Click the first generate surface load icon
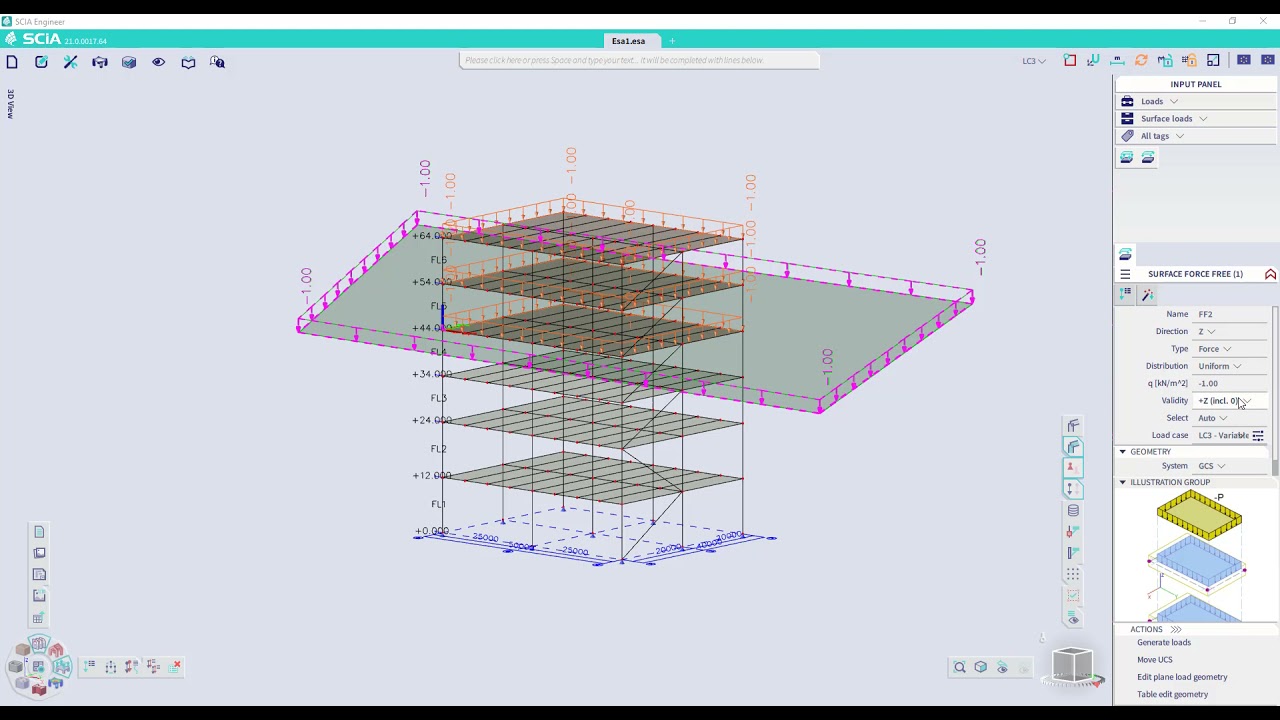The width and height of the screenshot is (1280, 720). (1127, 157)
